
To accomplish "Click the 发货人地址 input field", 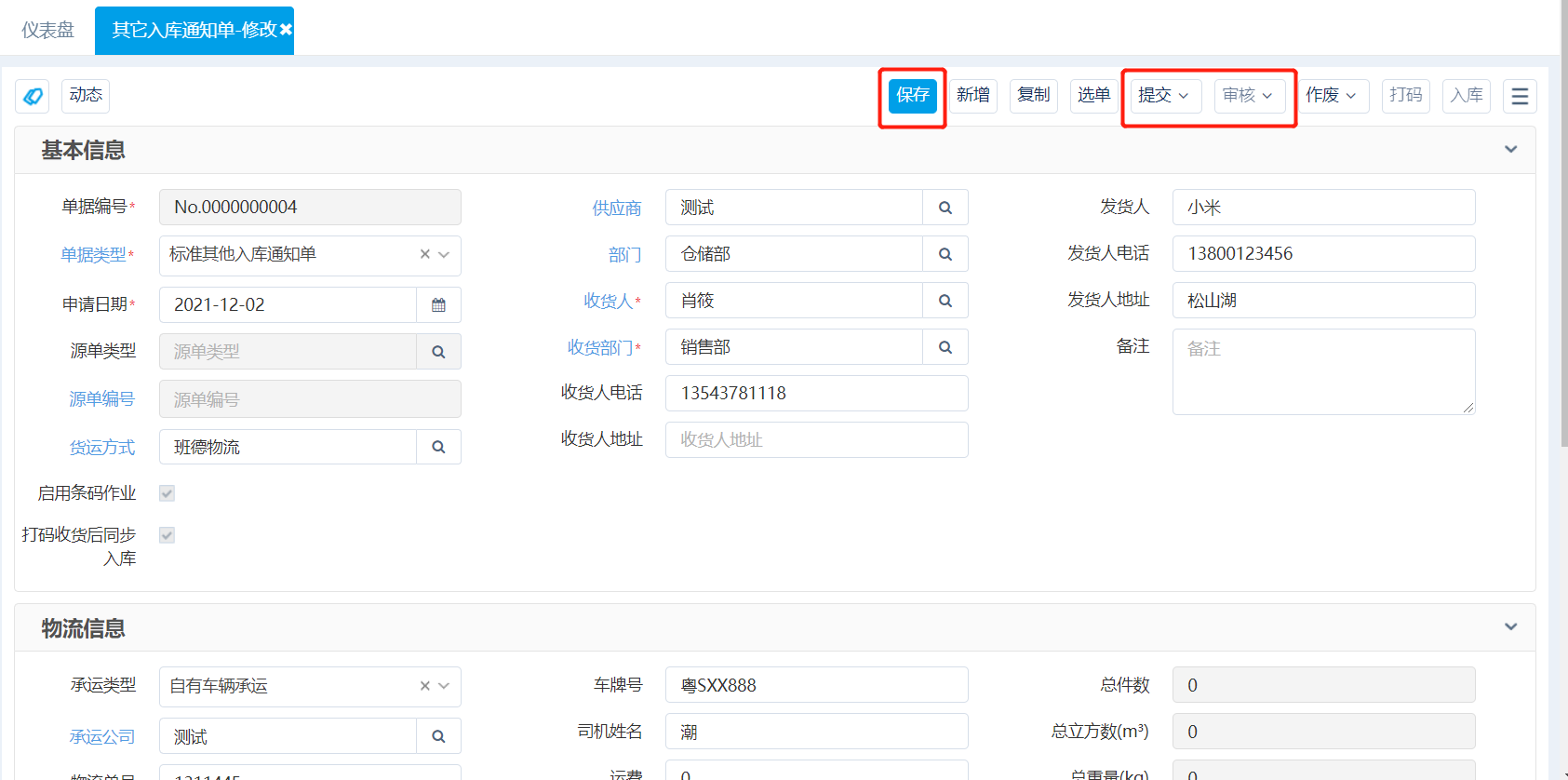I will click(1324, 301).
